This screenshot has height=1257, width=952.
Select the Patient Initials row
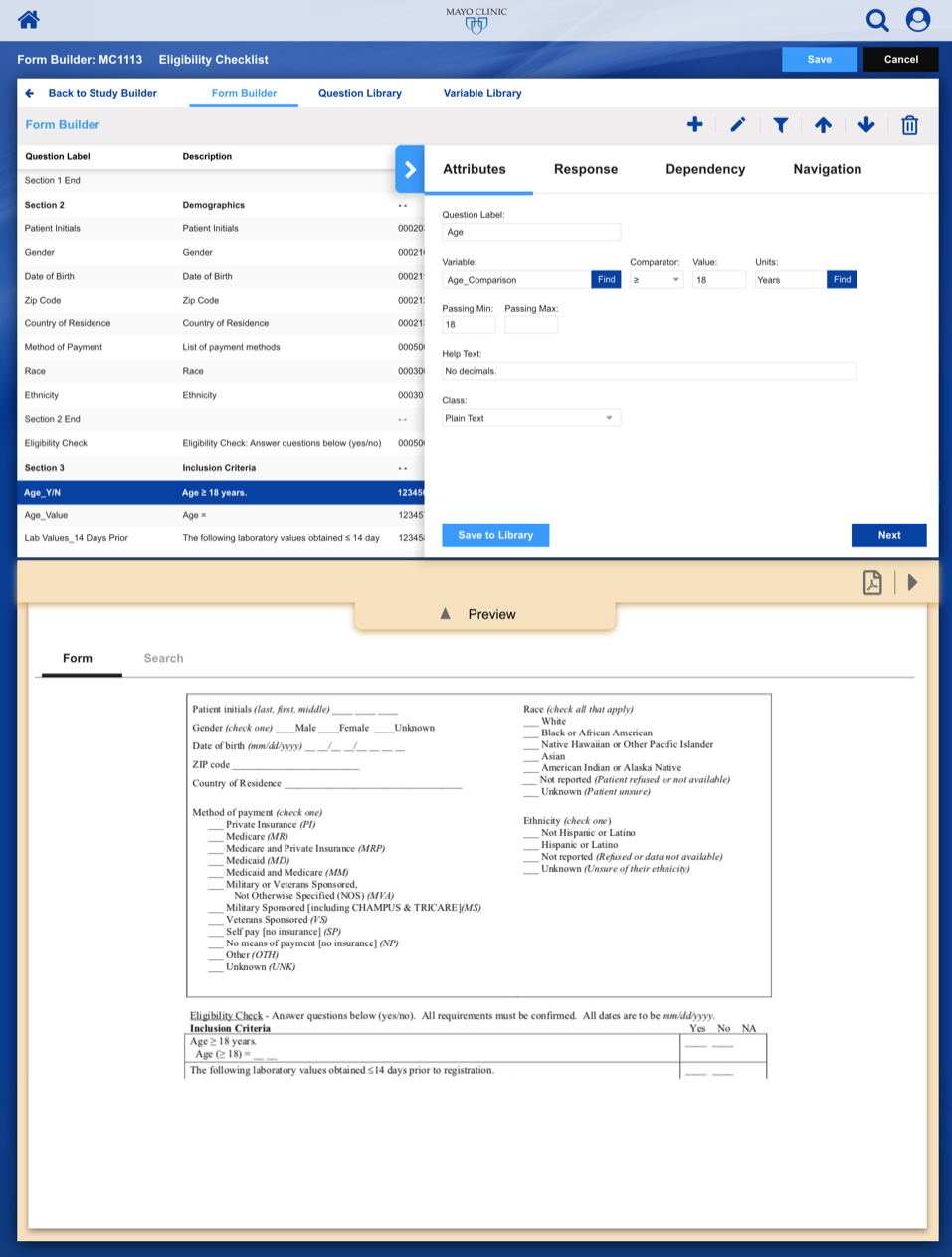(x=221, y=228)
